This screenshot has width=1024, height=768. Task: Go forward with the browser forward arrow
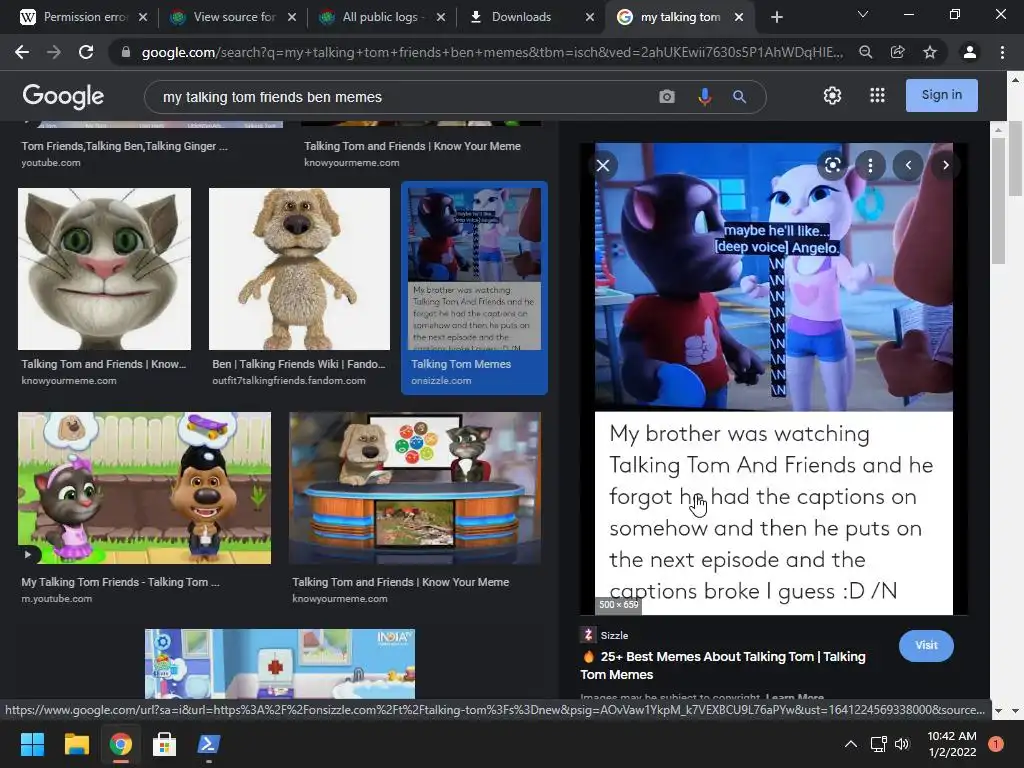[54, 52]
